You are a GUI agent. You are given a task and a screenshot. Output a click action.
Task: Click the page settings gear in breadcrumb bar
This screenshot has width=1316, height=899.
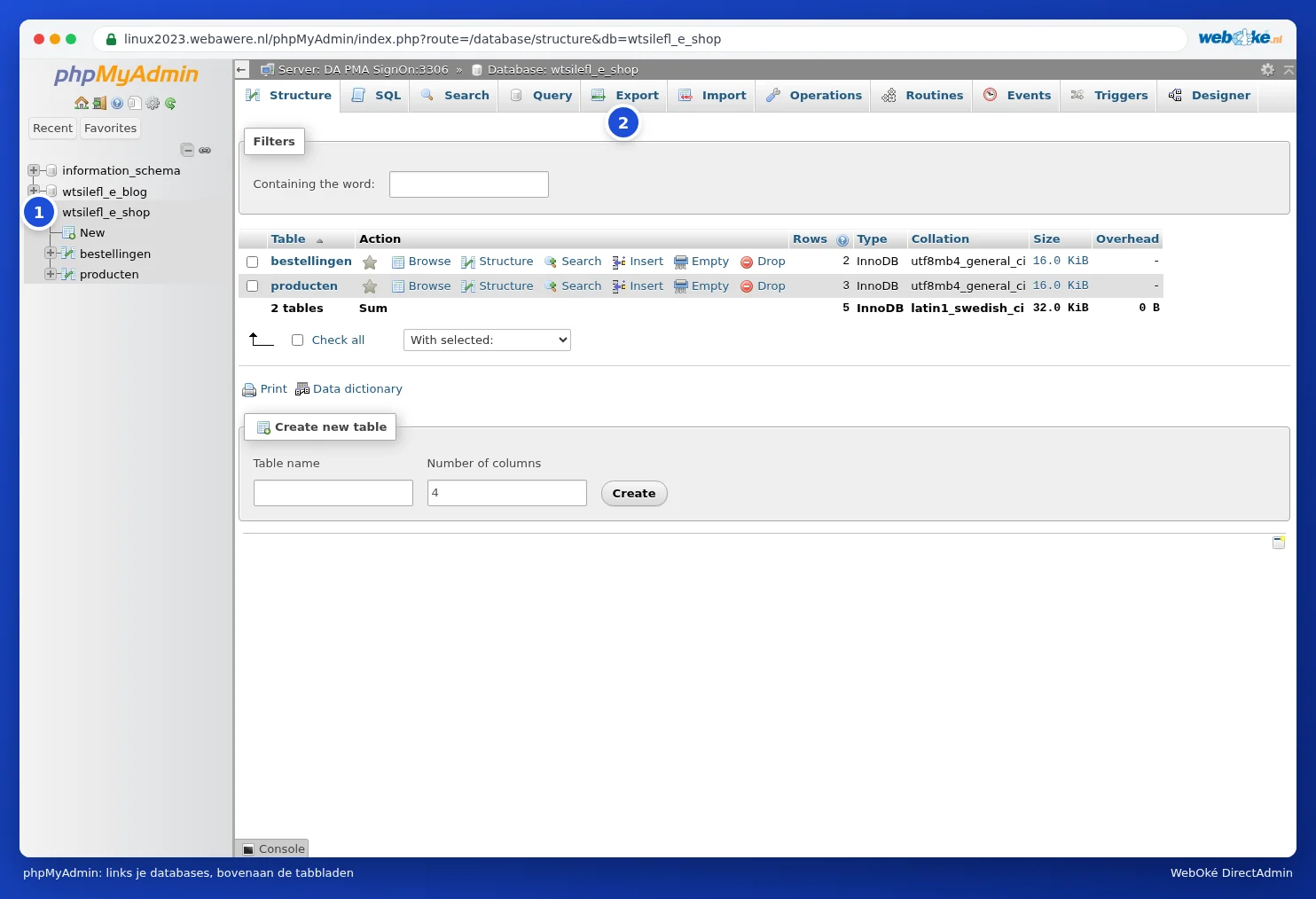tap(1267, 69)
